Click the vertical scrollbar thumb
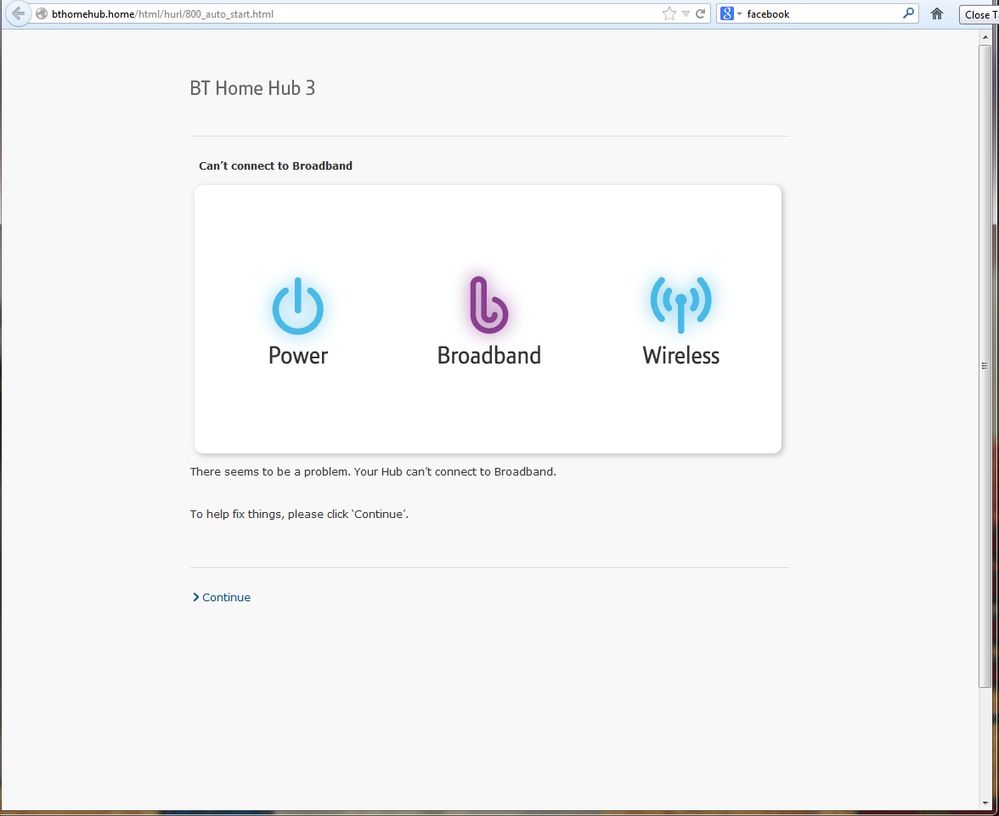This screenshot has width=999, height=816. (985, 366)
